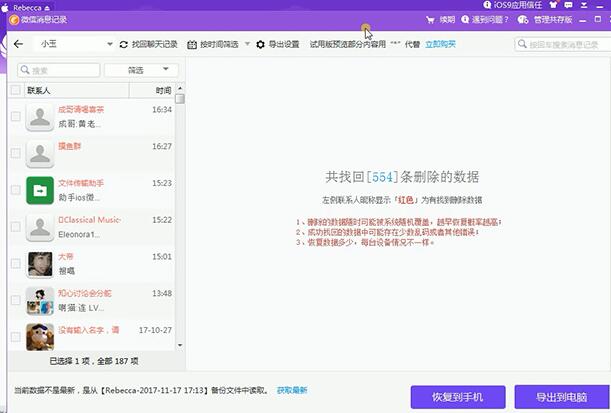Screen dimensions: 611x413
Task: Click the 立即购买 buy now link
Action: (440, 45)
